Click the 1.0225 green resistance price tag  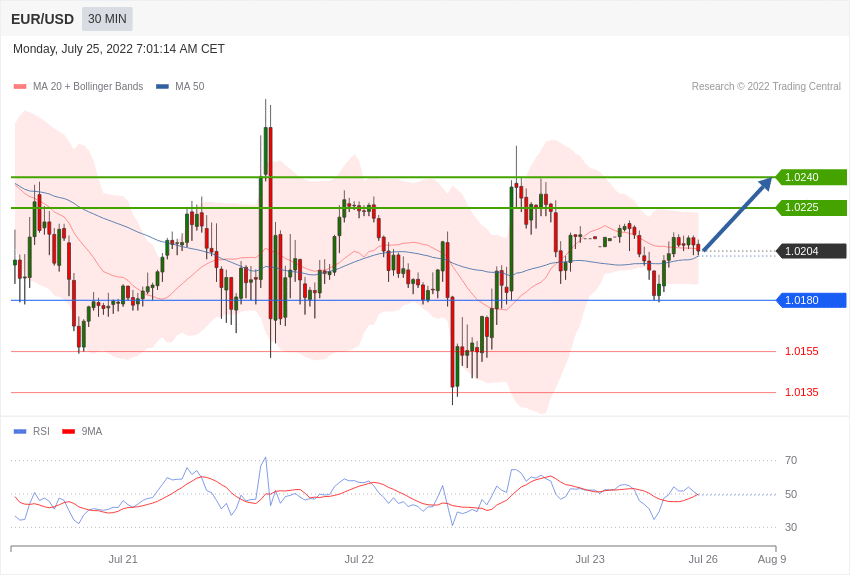pos(811,208)
